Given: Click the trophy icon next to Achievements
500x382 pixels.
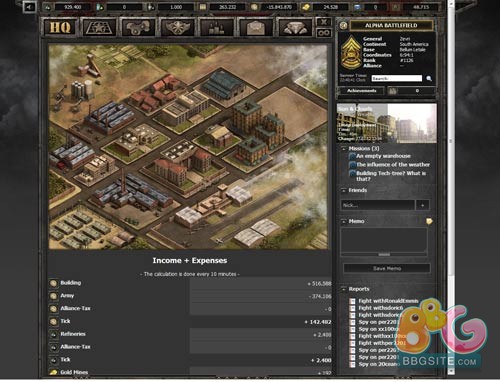Looking at the screenshot, I should pos(393,91).
